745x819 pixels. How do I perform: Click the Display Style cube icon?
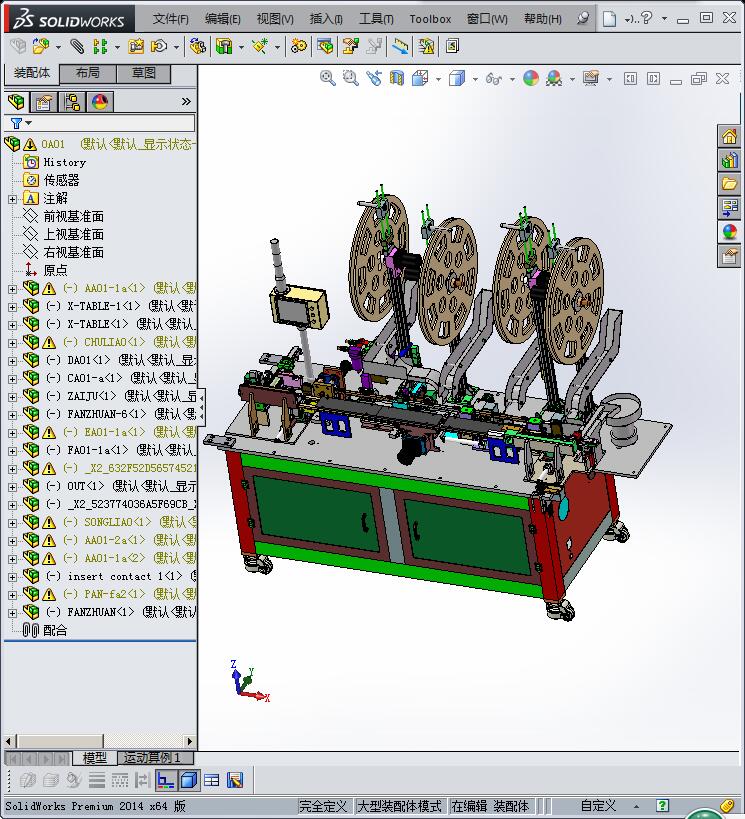pyautogui.click(x=457, y=78)
